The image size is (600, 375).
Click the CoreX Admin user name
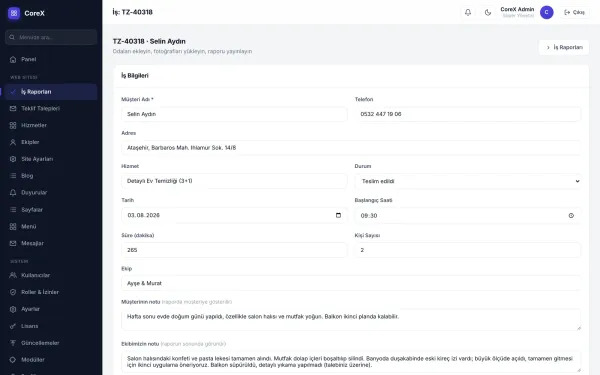click(517, 9)
